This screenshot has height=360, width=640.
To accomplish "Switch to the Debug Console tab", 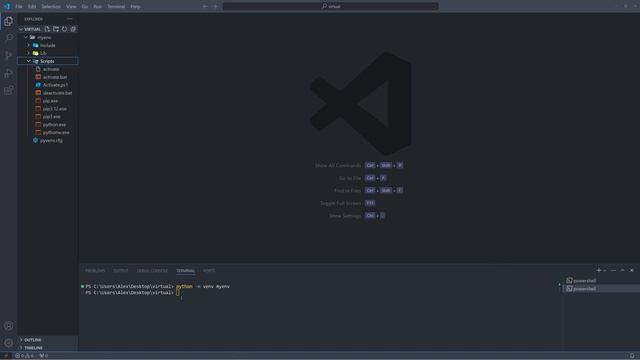I will [152, 271].
